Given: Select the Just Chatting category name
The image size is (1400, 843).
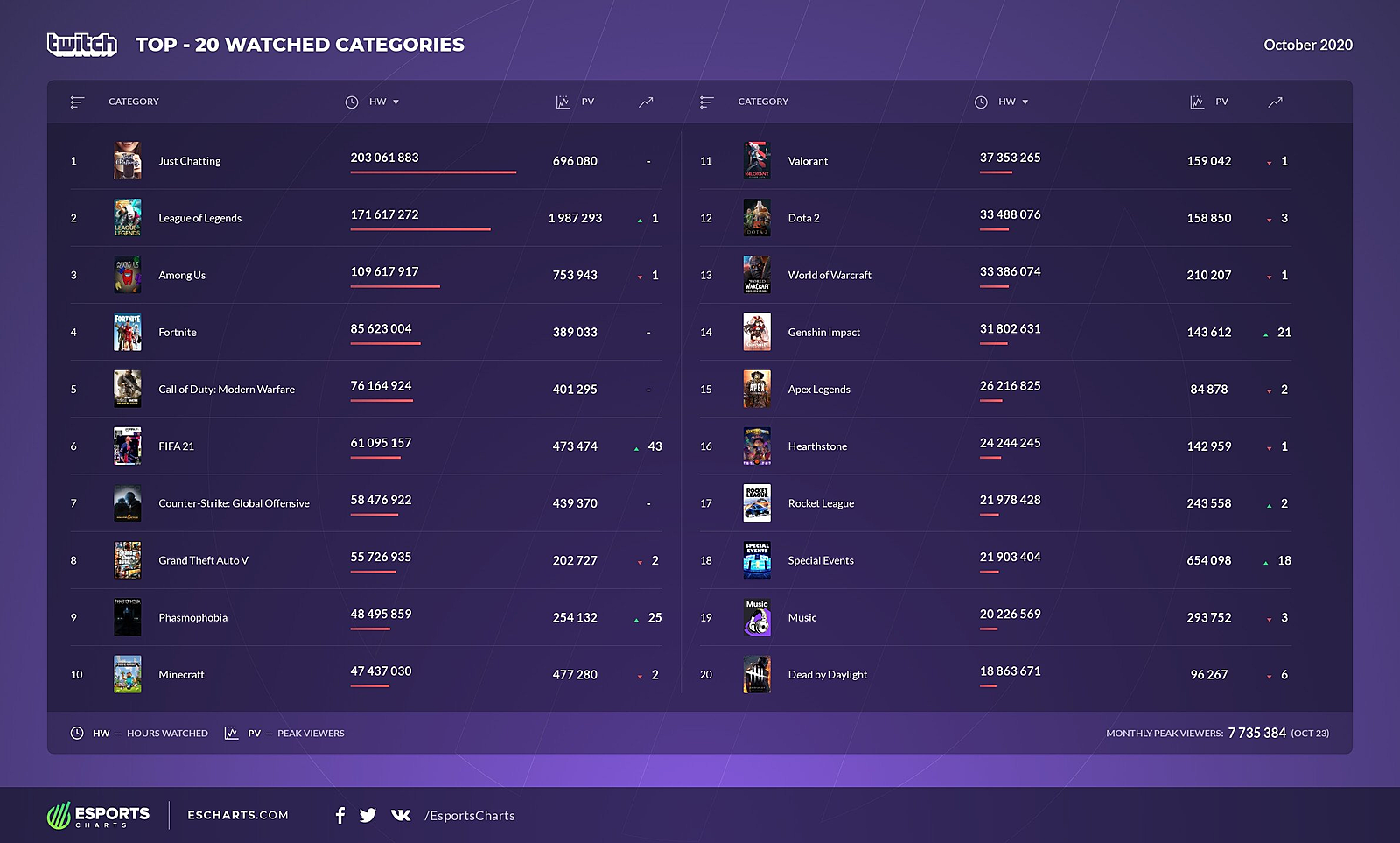Looking at the screenshot, I should pyautogui.click(x=190, y=161).
